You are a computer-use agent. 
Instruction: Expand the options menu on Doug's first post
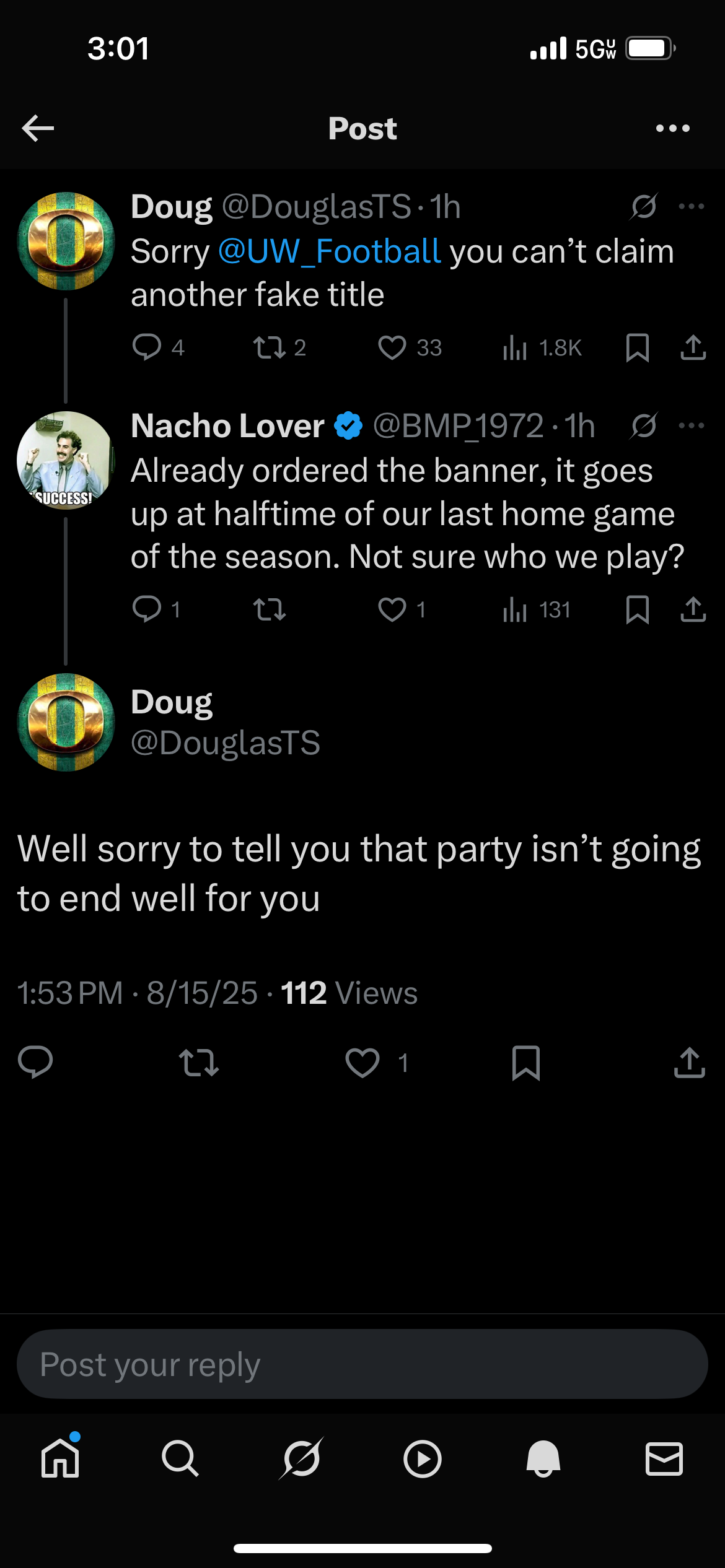pos(692,206)
